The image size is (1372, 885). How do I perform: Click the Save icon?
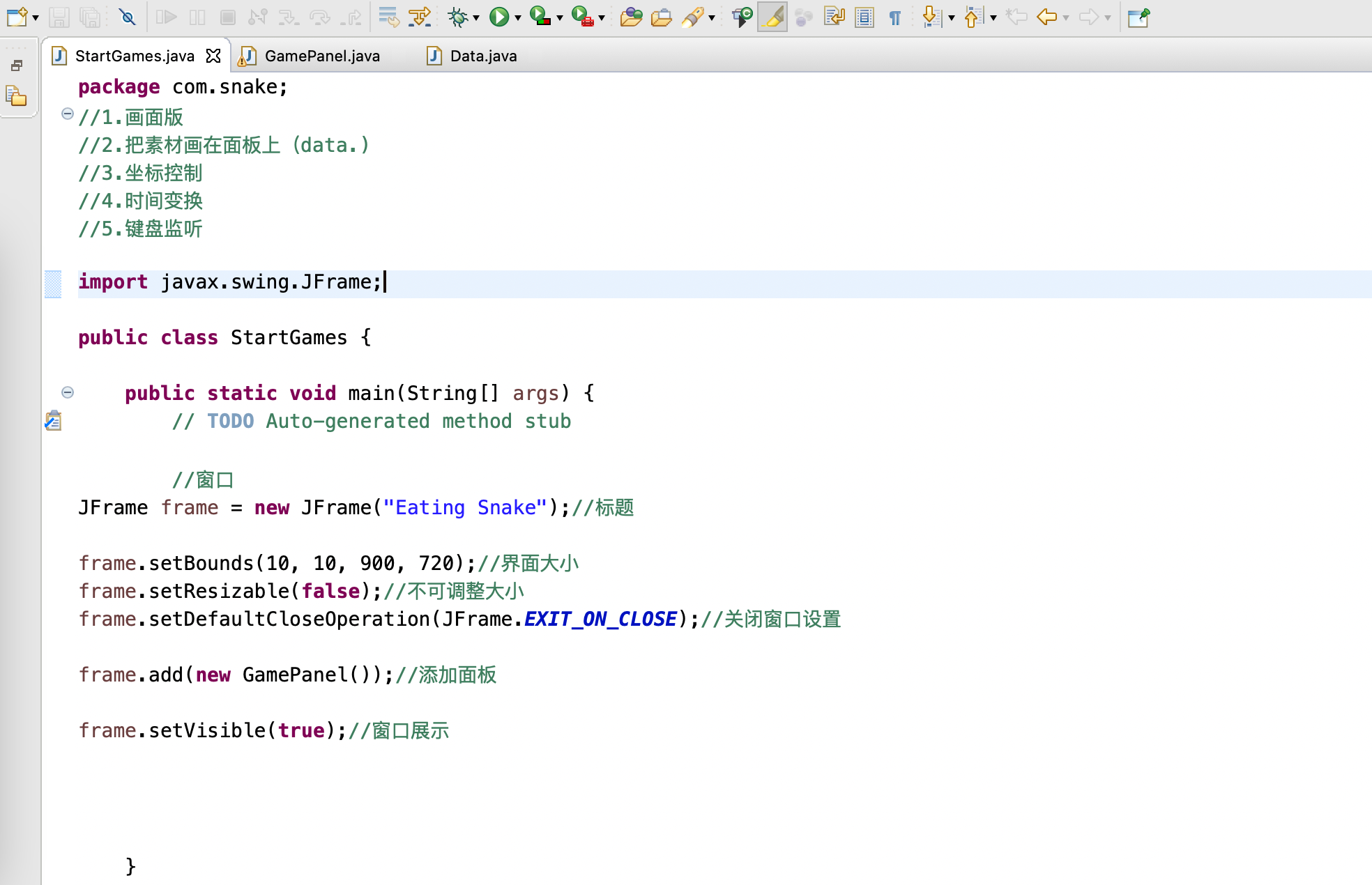pos(59,17)
